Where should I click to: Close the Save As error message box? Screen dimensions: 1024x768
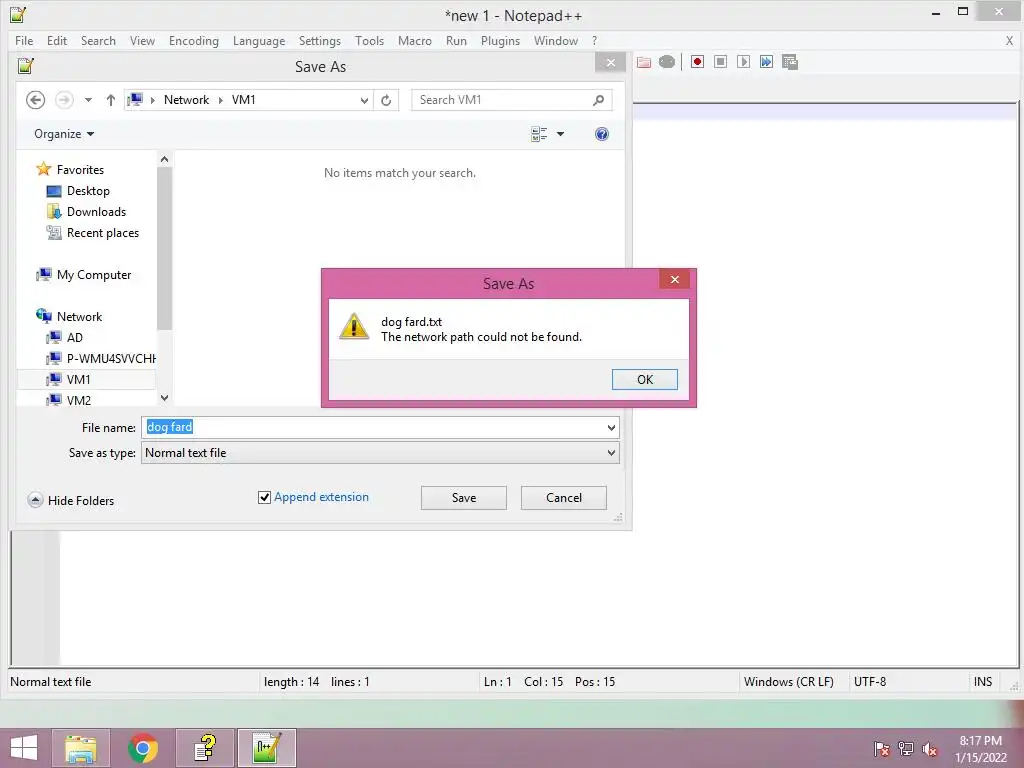click(x=675, y=280)
